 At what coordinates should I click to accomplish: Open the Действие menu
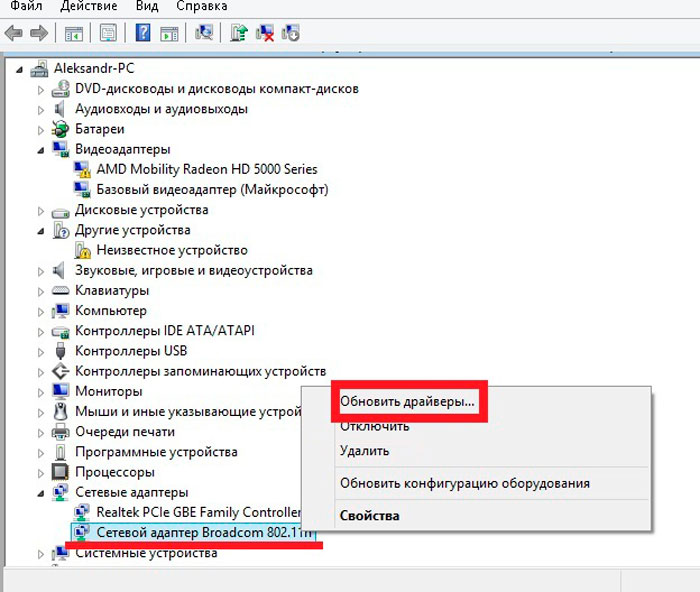coord(89,6)
